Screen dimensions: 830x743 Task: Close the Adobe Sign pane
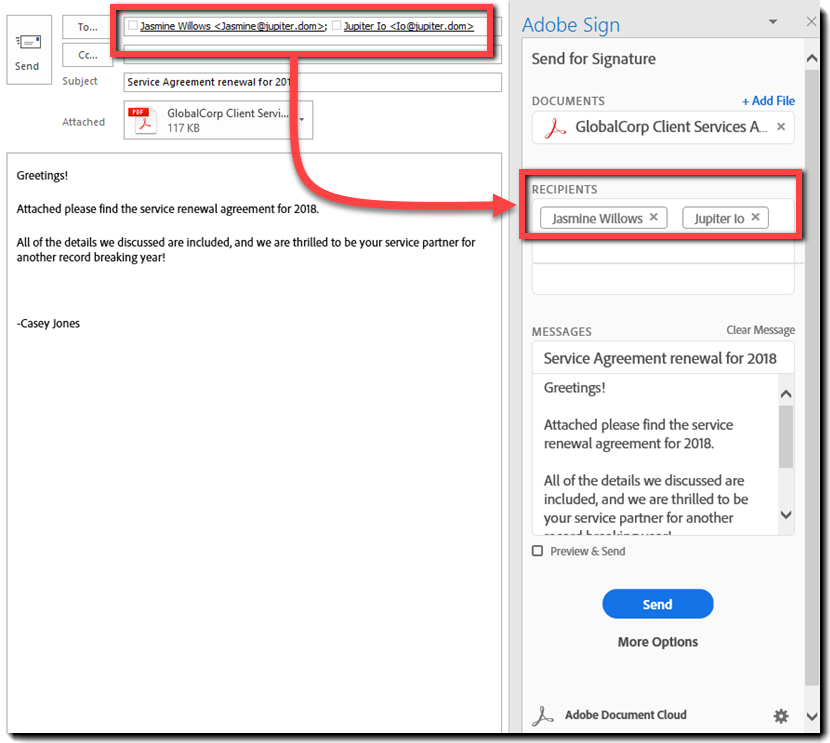click(811, 22)
